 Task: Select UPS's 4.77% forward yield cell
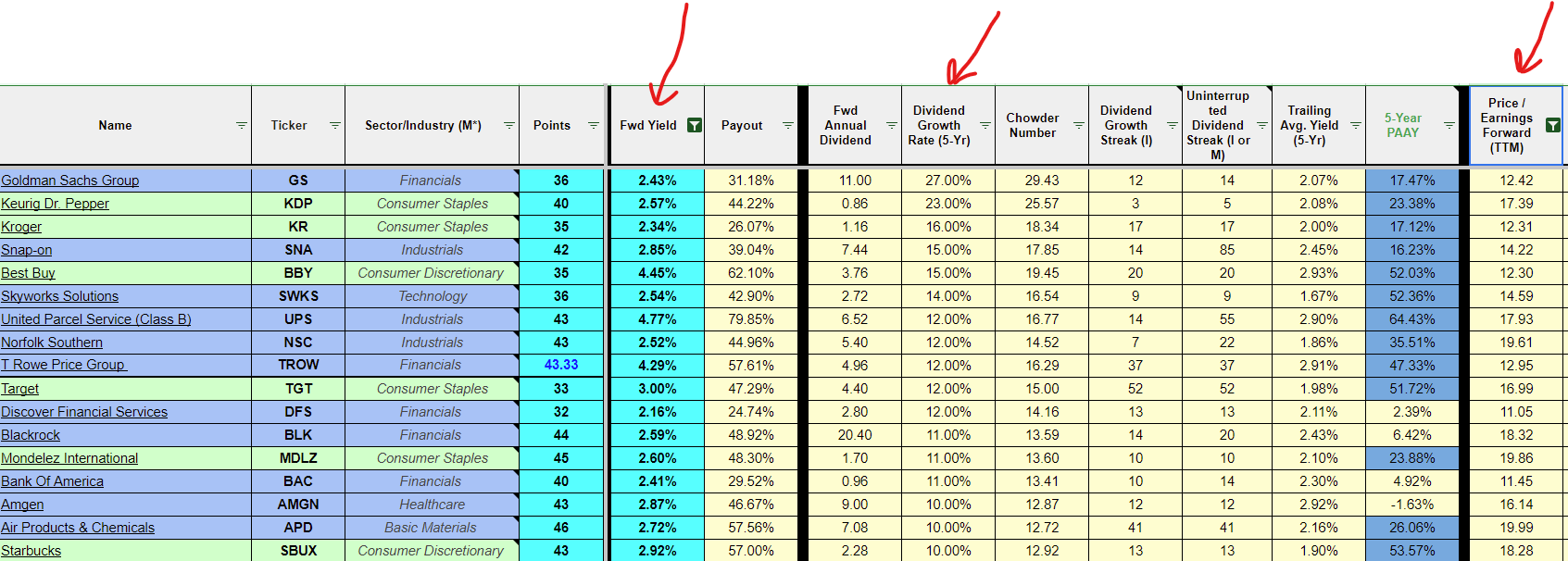coord(657,319)
